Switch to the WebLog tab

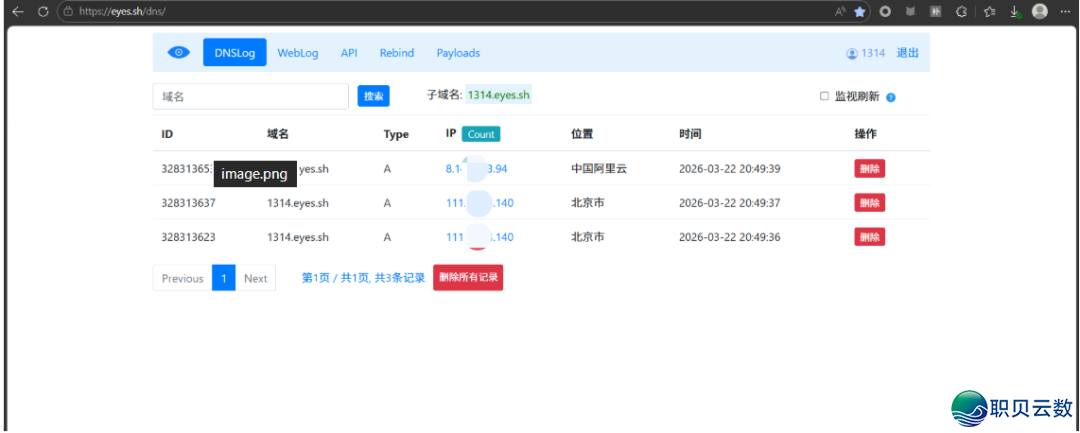point(298,53)
